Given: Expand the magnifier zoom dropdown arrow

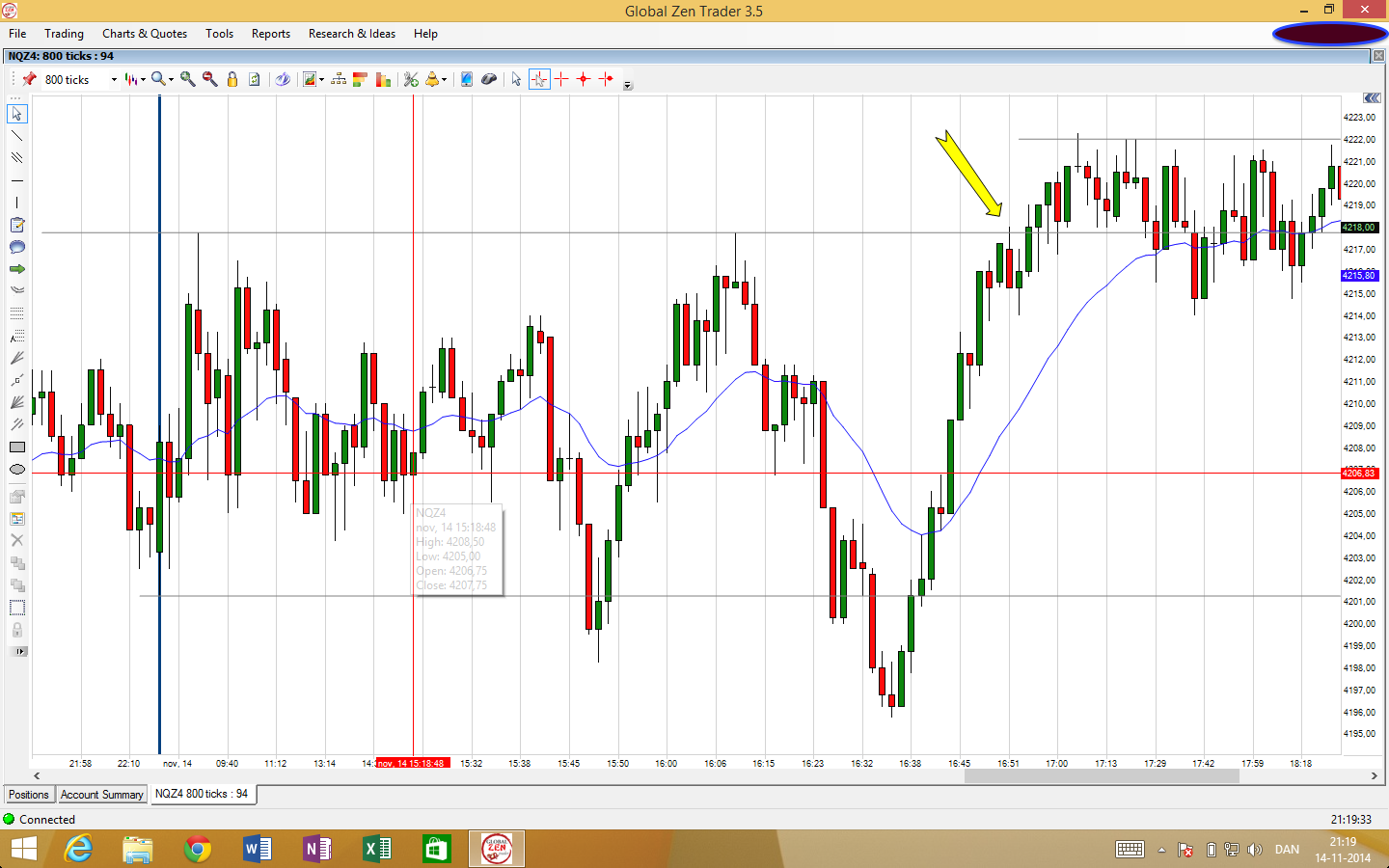Looking at the screenshot, I should (x=172, y=80).
